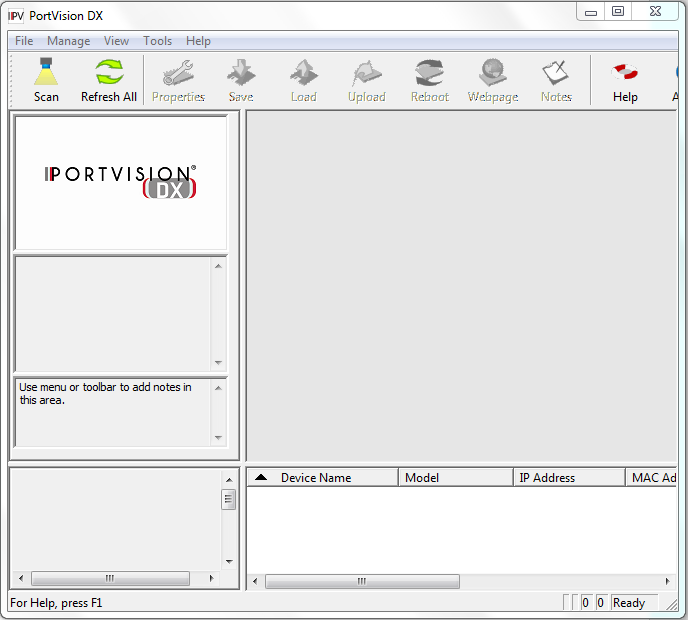Open the Tools menu

[x=158, y=41]
